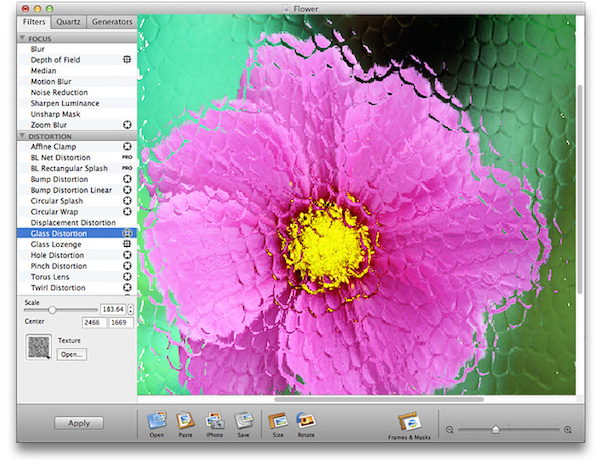Switch to the Generators tab
The width and height of the screenshot is (600, 472).
click(x=110, y=20)
